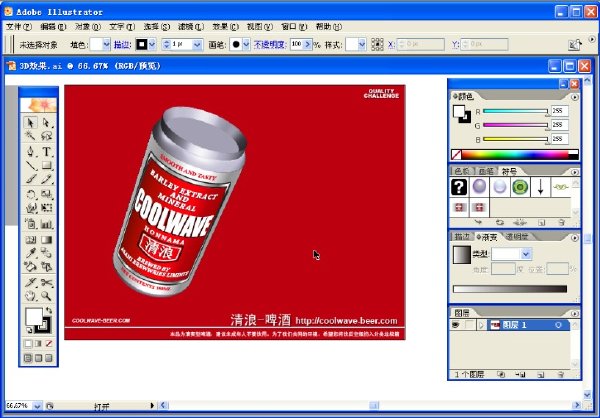The width and height of the screenshot is (600, 418).
Task: Set paint mode to None
Action: [49, 344]
